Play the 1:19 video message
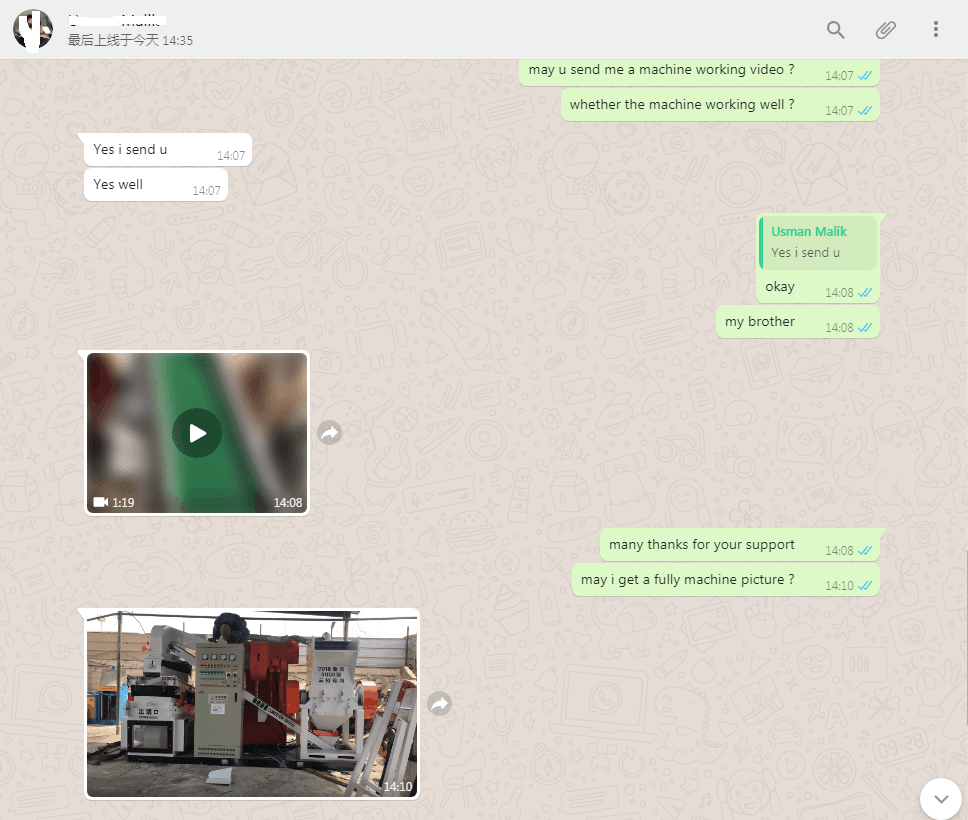 (197, 433)
